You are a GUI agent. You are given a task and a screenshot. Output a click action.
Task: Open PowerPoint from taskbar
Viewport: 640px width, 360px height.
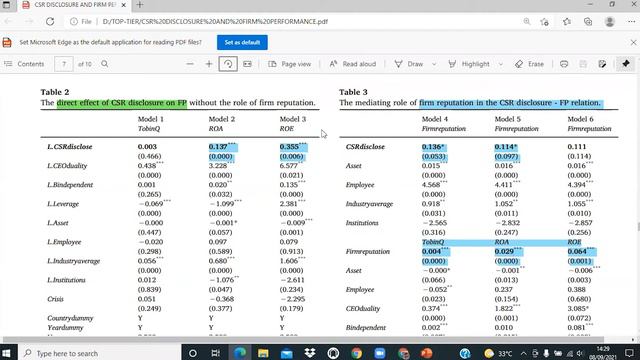pos(427,353)
